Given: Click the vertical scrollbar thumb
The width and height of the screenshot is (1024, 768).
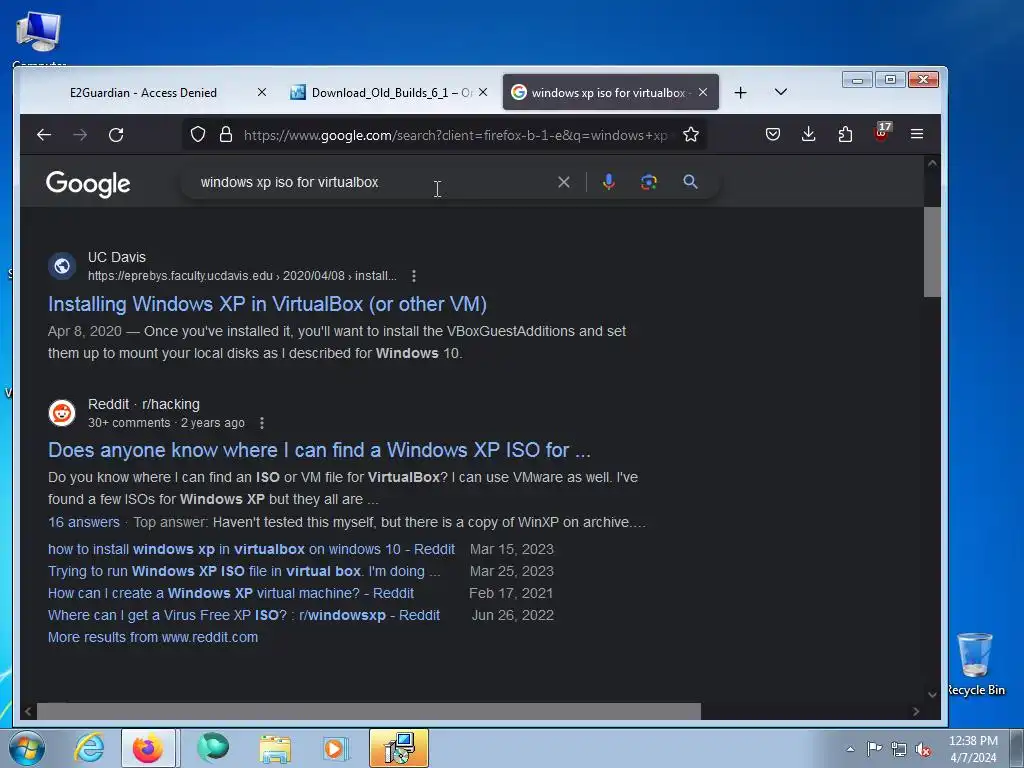Looking at the screenshot, I should point(932,251).
